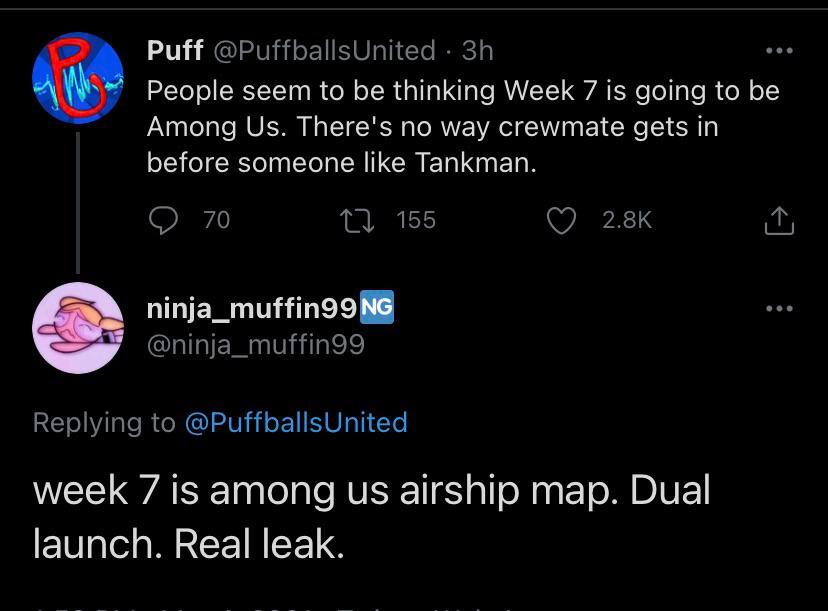Click the Puff display name

coord(174,50)
